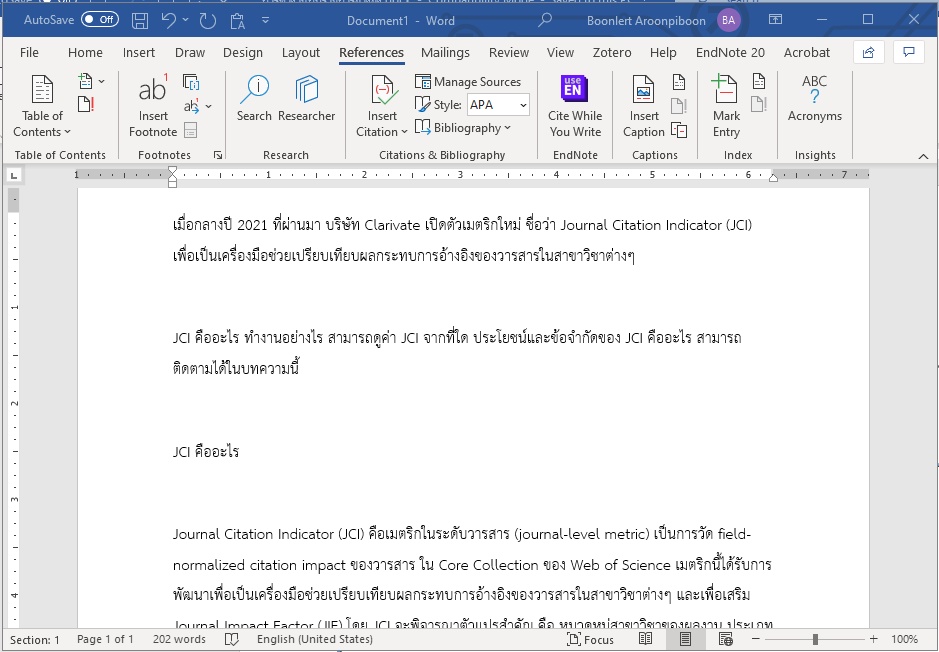Screen dimensions: 939x652
Task: Open Ribbon Display Options icon
Action: [x=775, y=20]
